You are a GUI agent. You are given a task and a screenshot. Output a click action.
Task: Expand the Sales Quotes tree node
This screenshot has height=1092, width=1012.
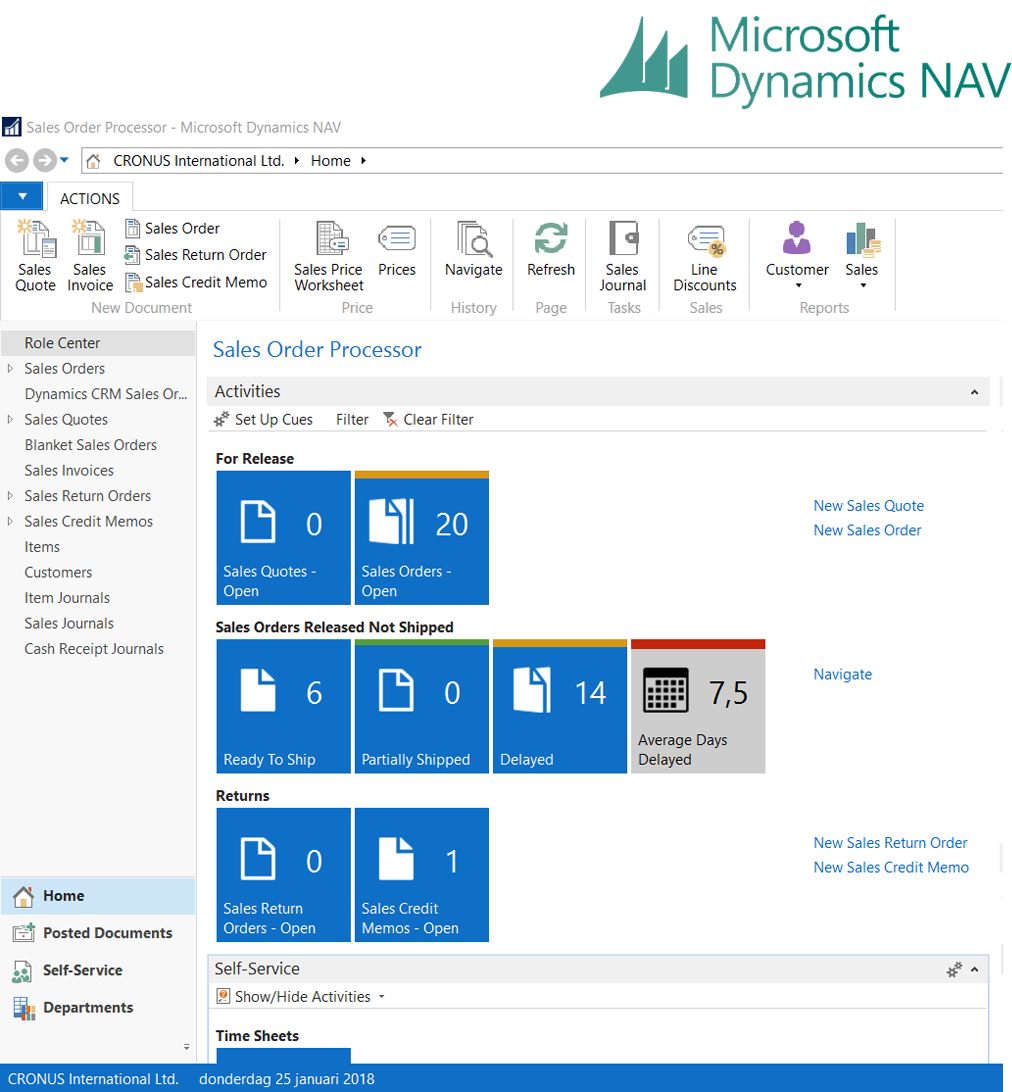pyautogui.click(x=10, y=419)
